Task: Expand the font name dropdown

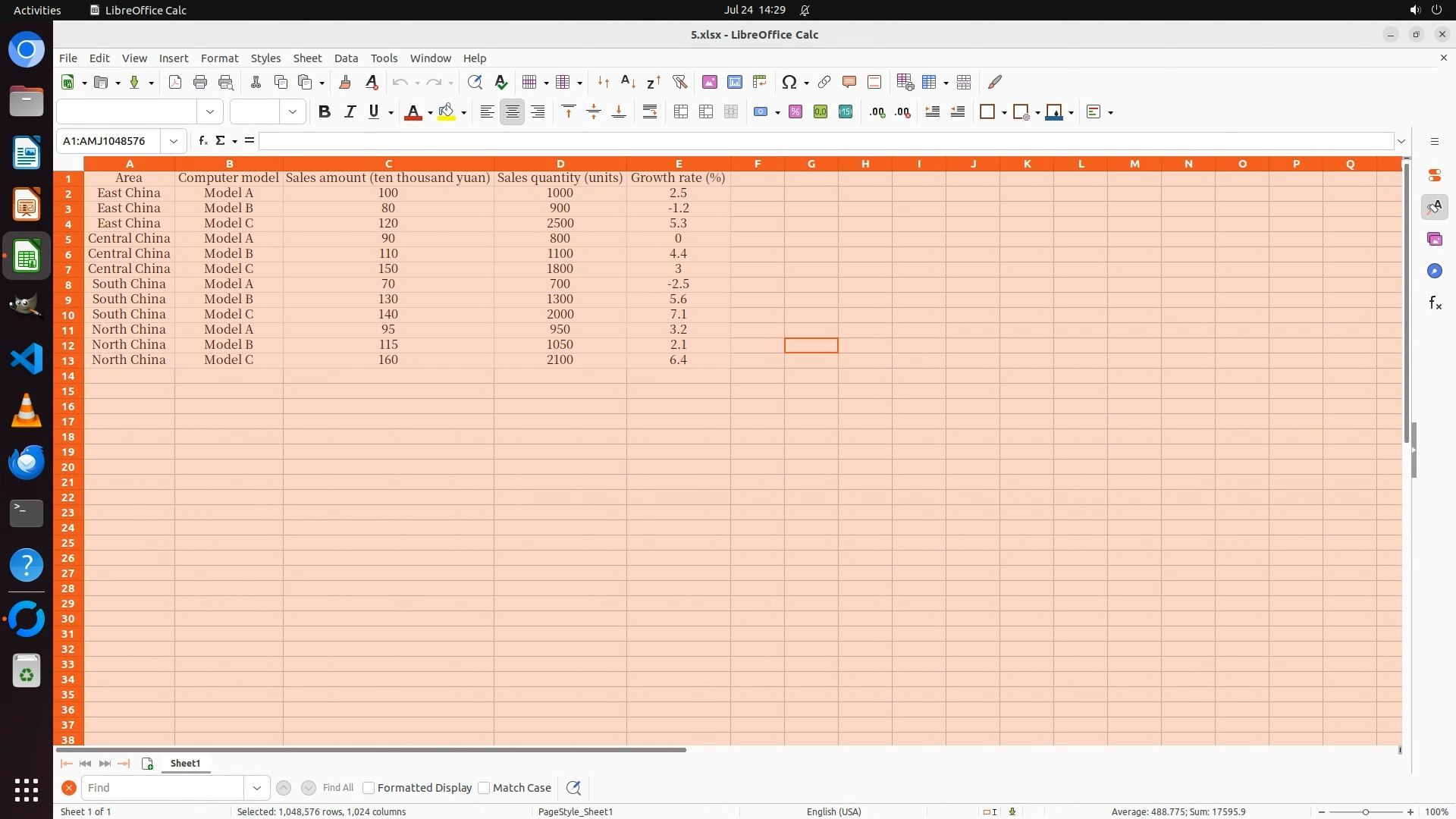Action: click(210, 112)
